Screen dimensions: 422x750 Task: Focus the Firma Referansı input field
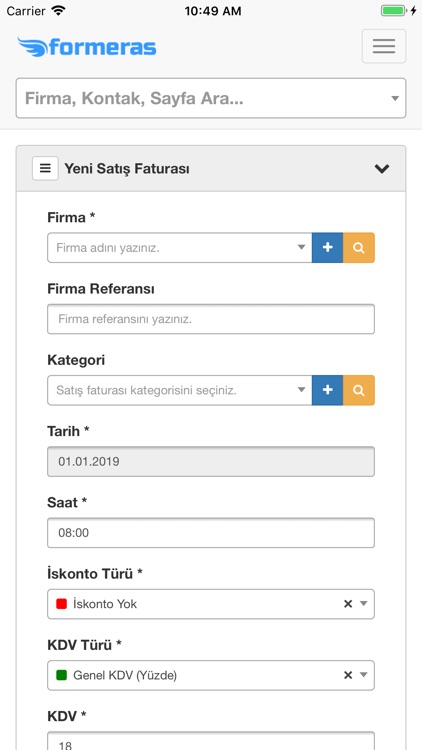[211, 319]
